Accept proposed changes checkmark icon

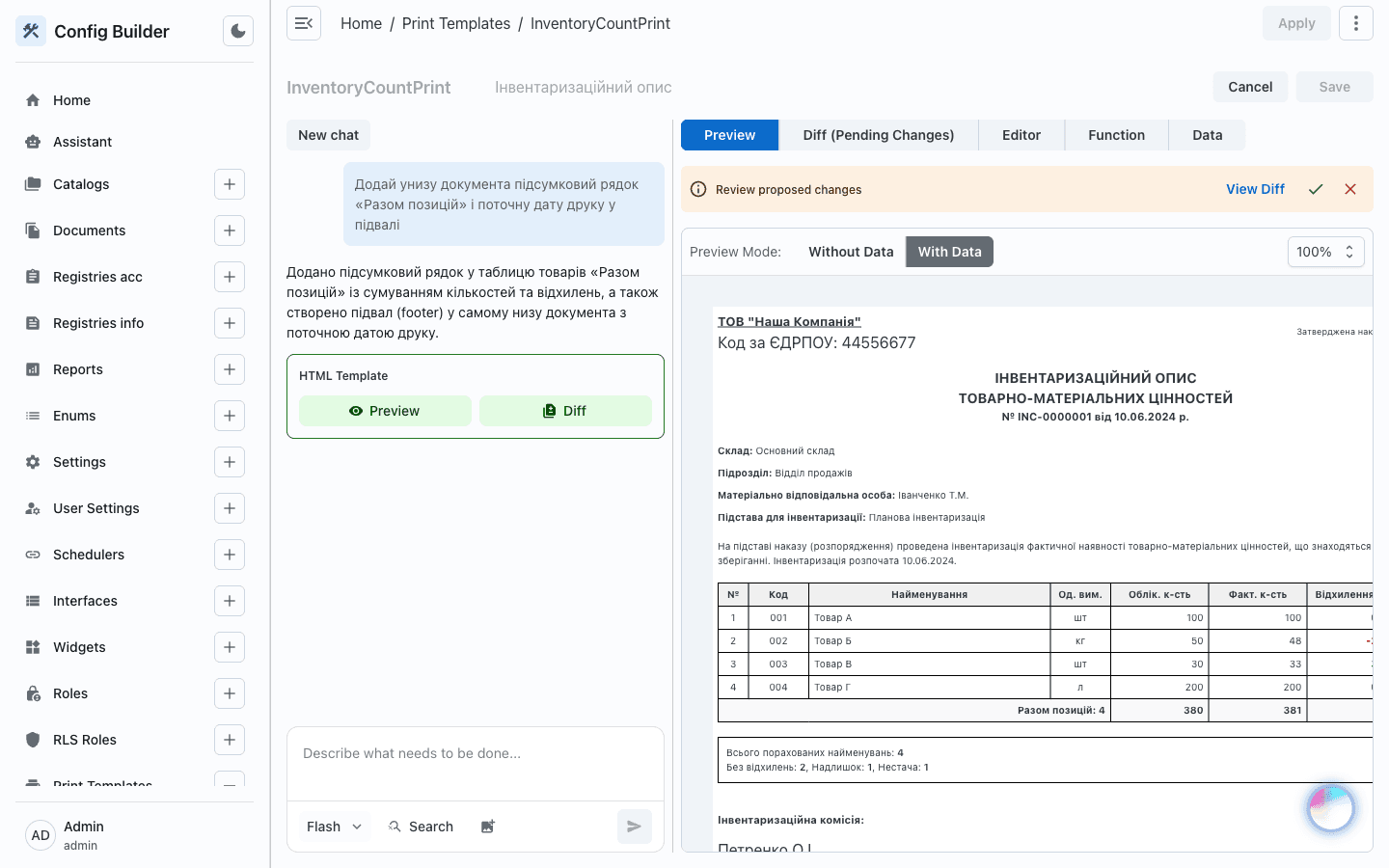(1316, 189)
